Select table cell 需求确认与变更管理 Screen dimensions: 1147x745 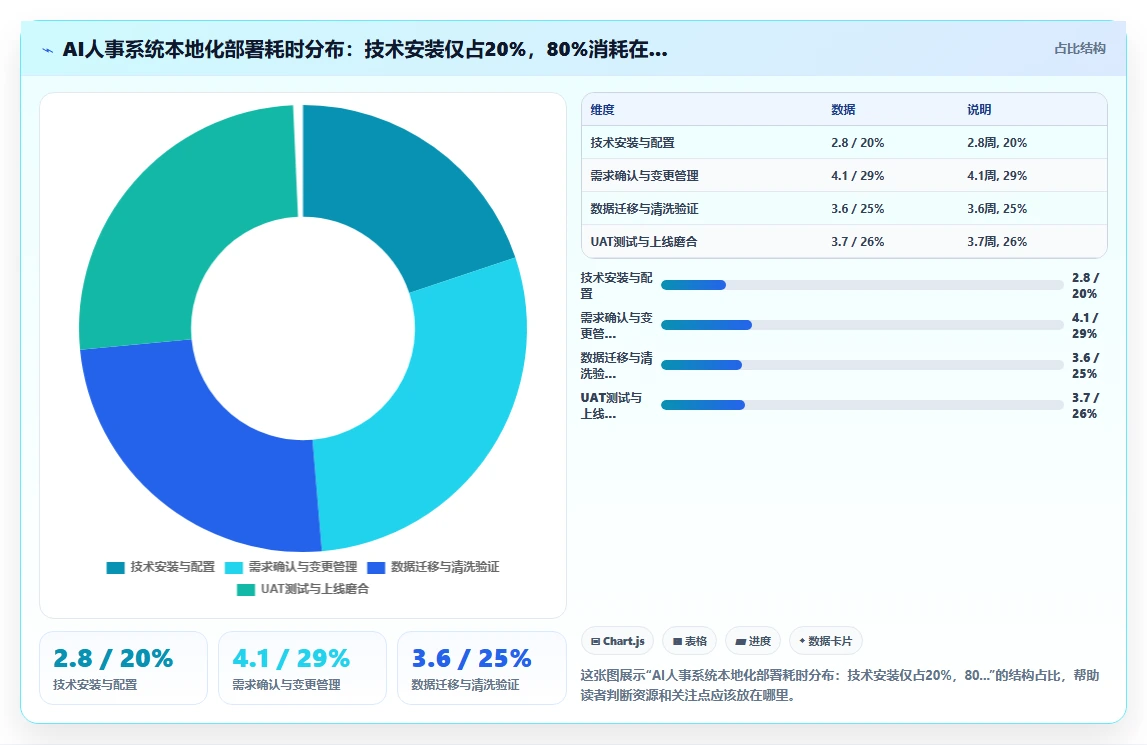(644, 176)
